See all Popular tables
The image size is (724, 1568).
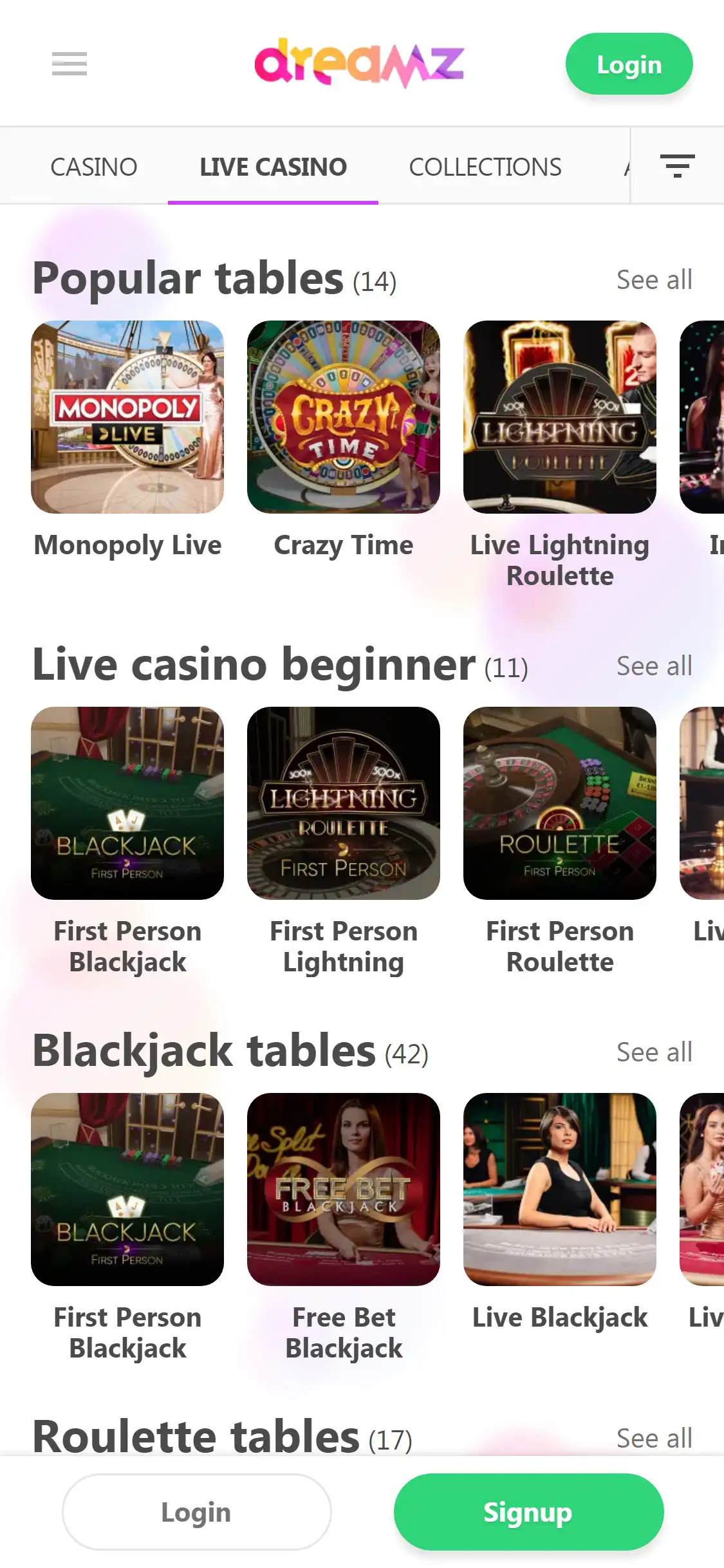[654, 280]
